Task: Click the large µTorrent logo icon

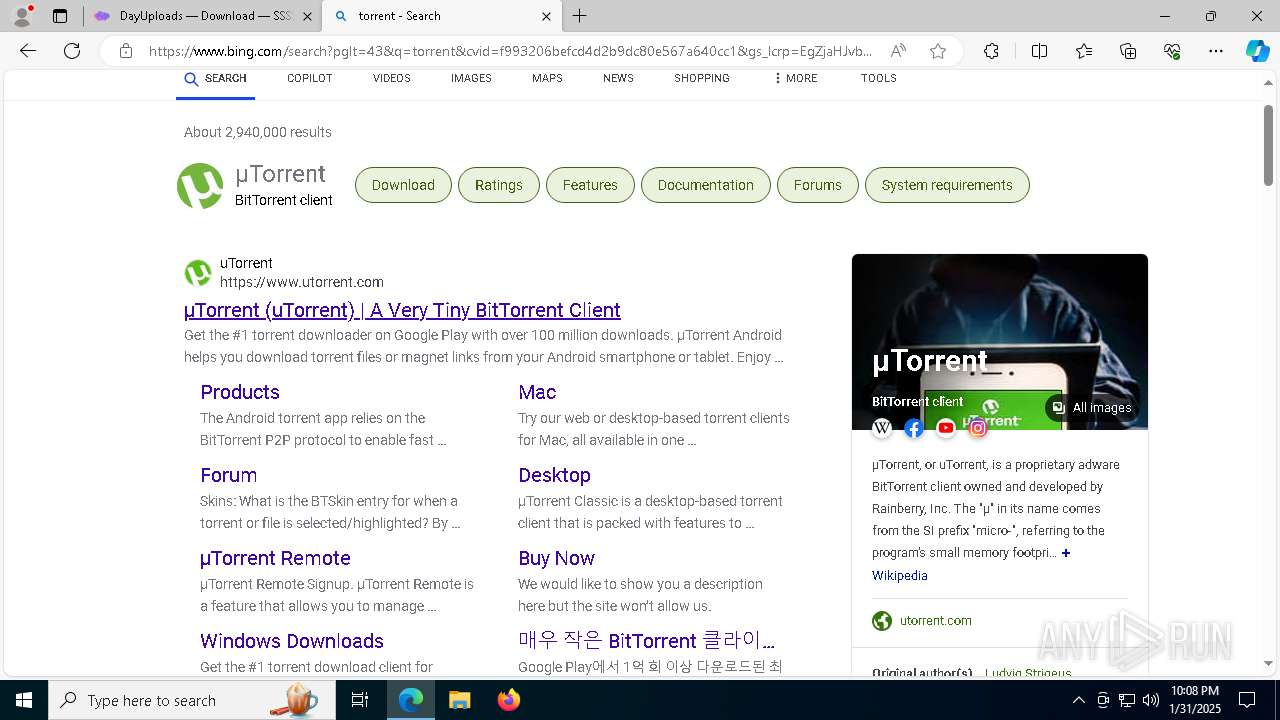Action: [x=200, y=186]
